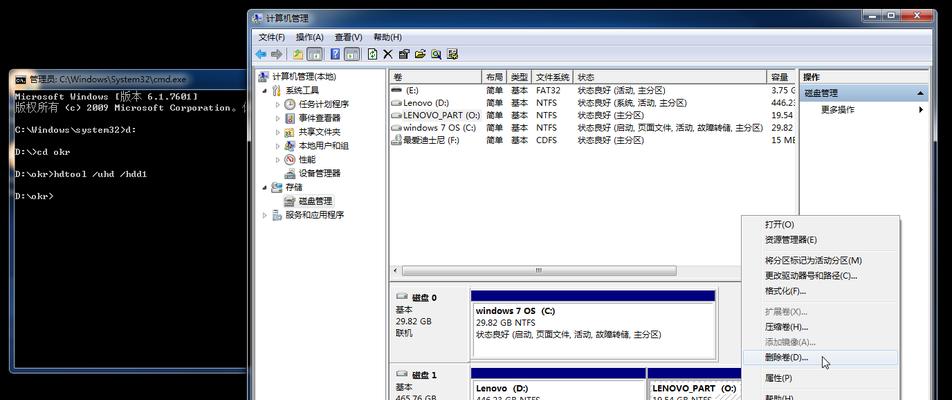Screen dimensions: 952x400
Task: Select the 事件查看器 icon
Action: (290, 118)
